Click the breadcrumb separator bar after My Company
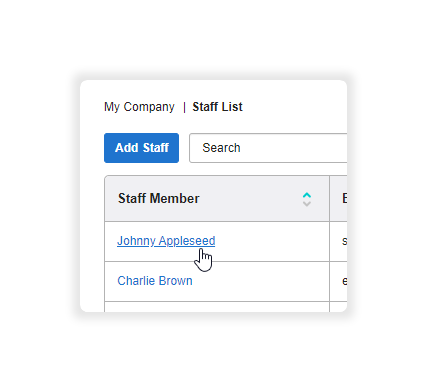427x392 pixels. 184,107
